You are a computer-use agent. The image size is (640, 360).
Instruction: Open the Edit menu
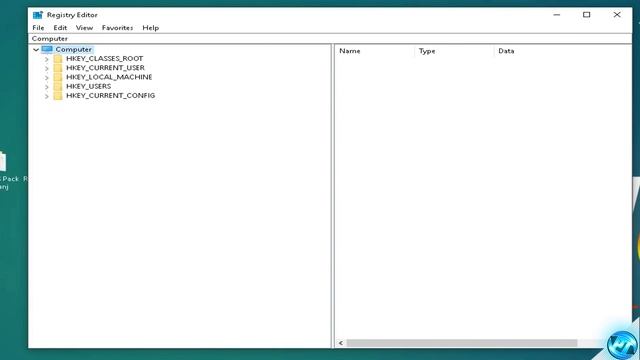[x=60, y=28]
